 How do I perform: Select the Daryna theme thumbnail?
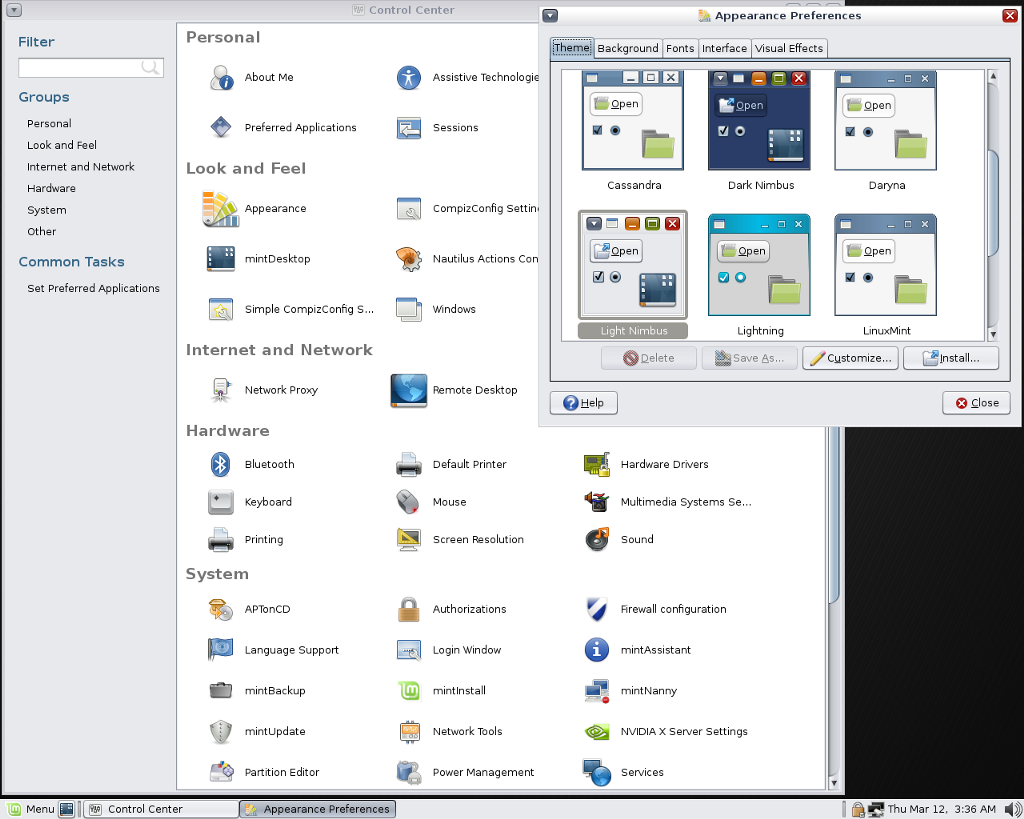886,121
